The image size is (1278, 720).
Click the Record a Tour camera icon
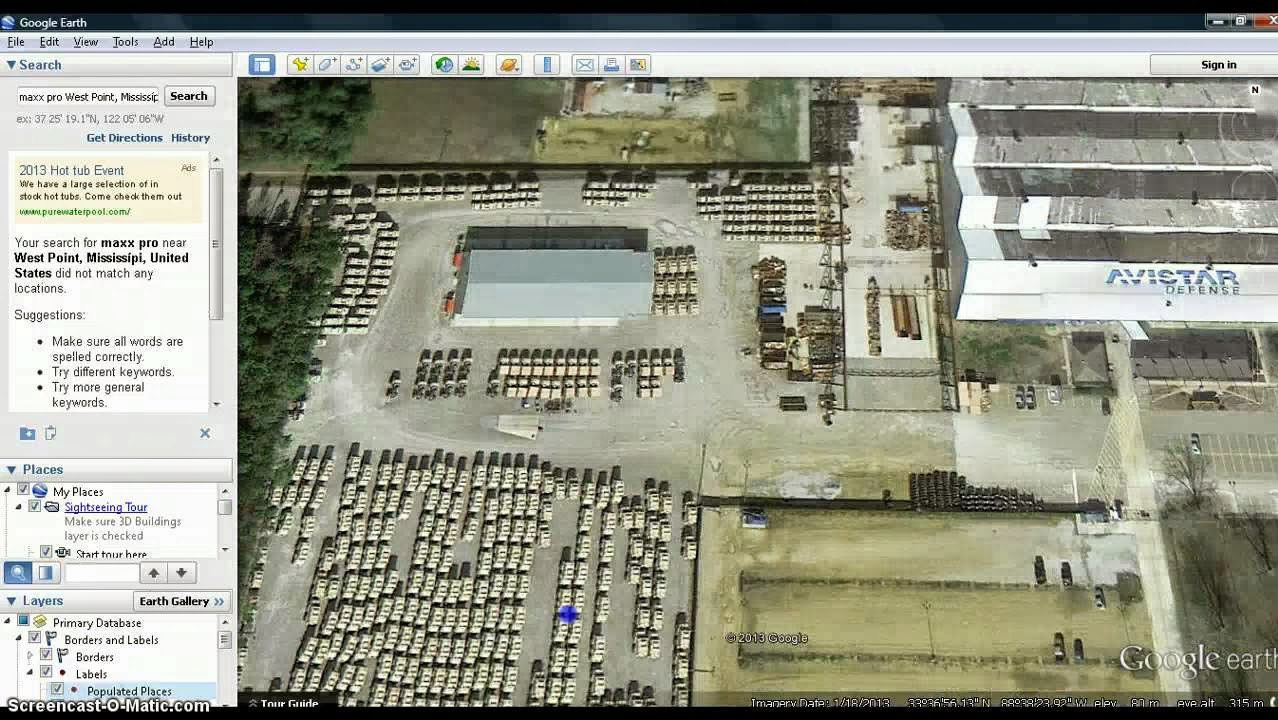click(x=408, y=64)
